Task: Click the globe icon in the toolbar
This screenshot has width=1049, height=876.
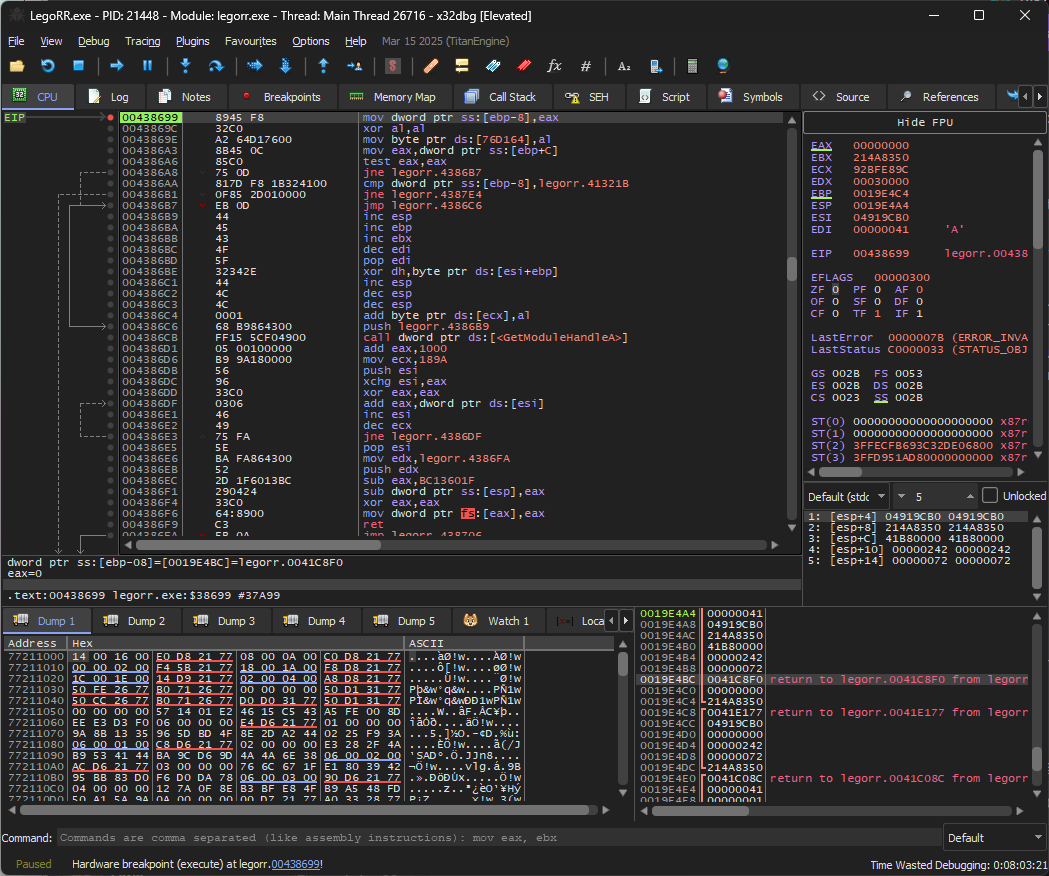Action: click(x=723, y=66)
